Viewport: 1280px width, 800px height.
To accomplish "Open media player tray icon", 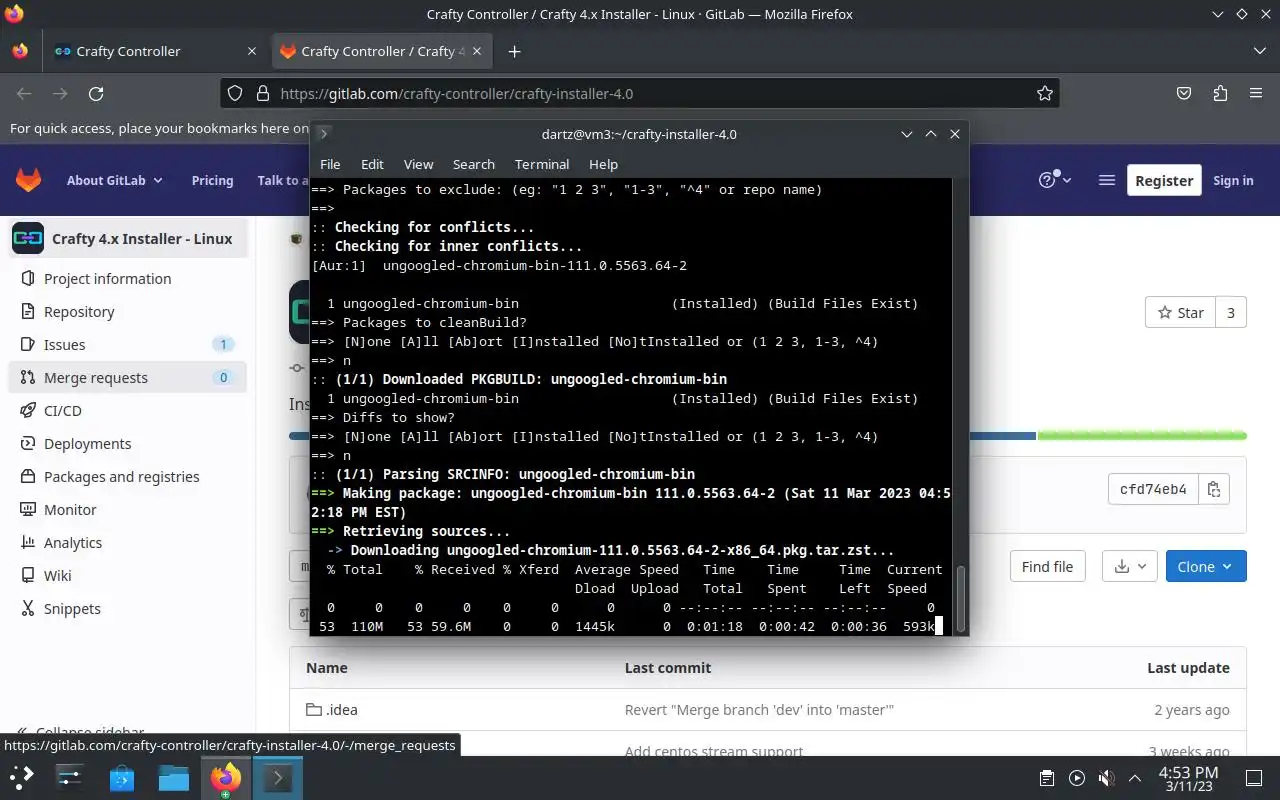I will [x=1076, y=778].
